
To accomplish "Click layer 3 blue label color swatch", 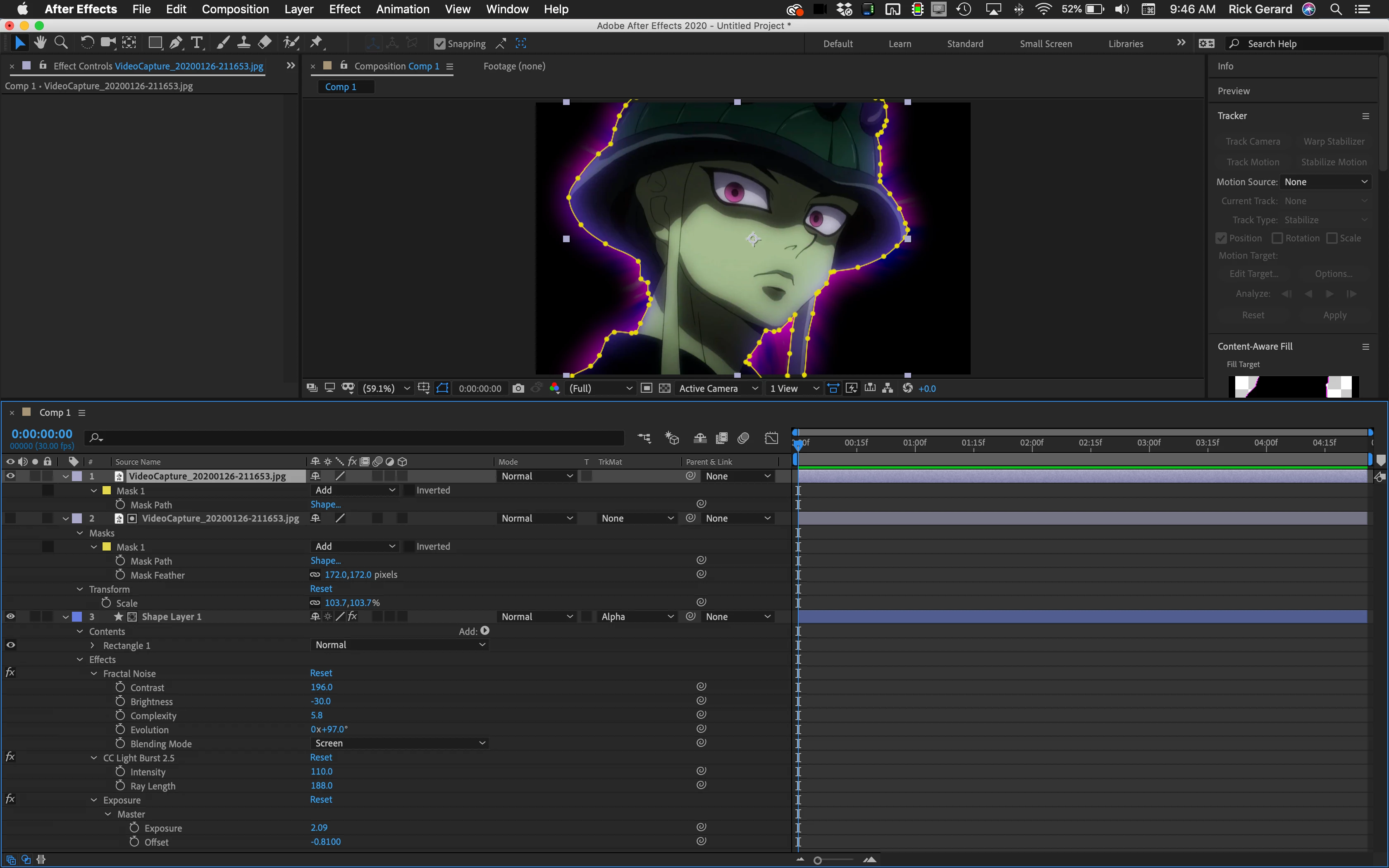I will pyautogui.click(x=77, y=617).
